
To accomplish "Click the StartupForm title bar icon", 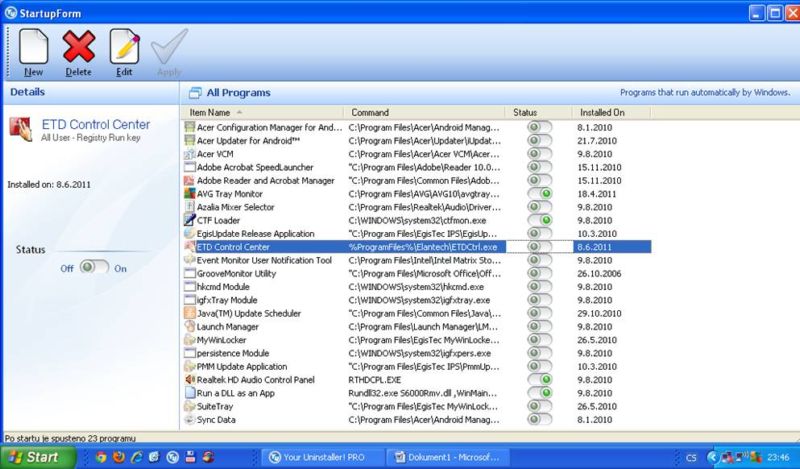I will (10, 13).
